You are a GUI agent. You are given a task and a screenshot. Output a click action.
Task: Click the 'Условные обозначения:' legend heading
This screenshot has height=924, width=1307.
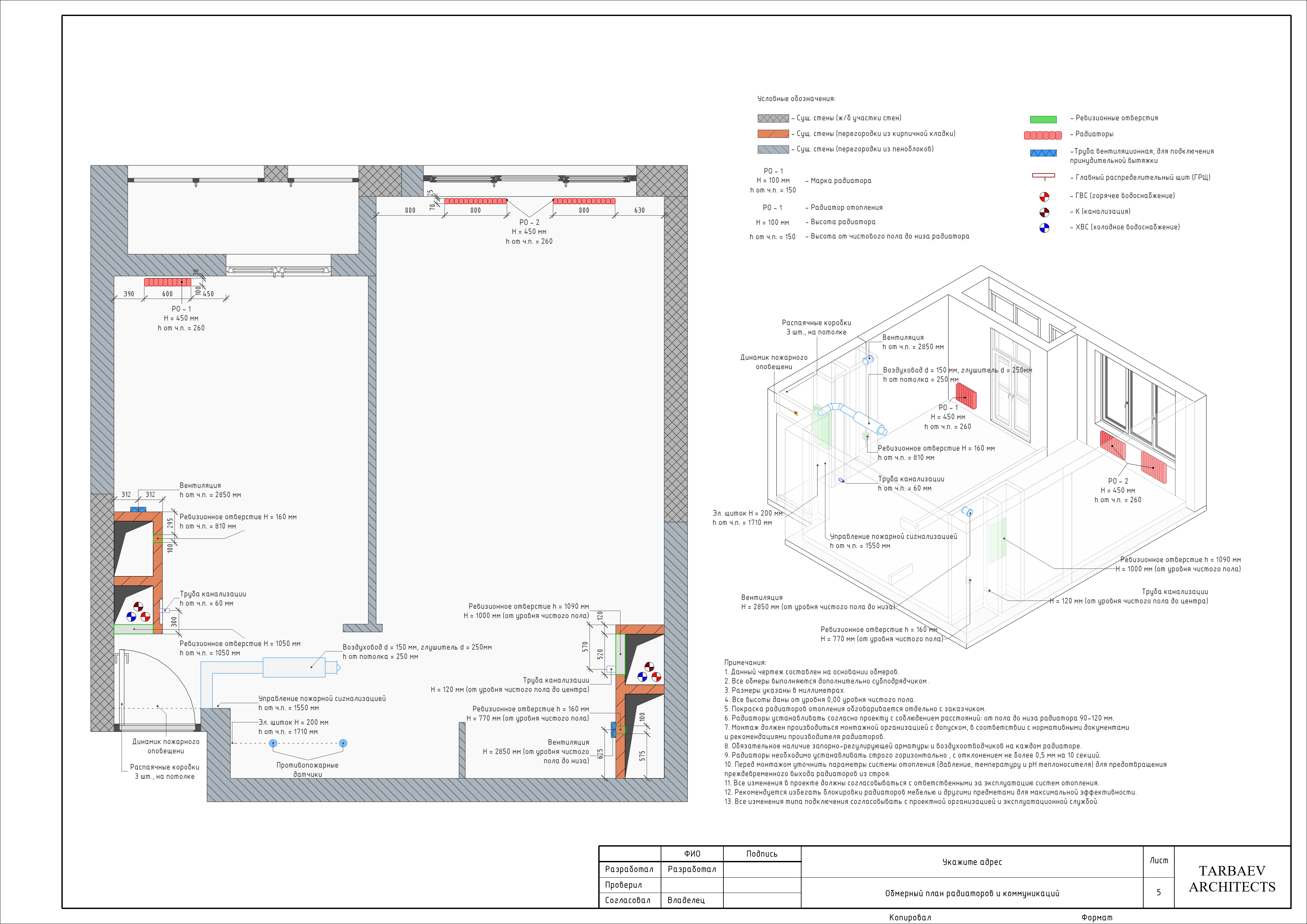coord(796,99)
